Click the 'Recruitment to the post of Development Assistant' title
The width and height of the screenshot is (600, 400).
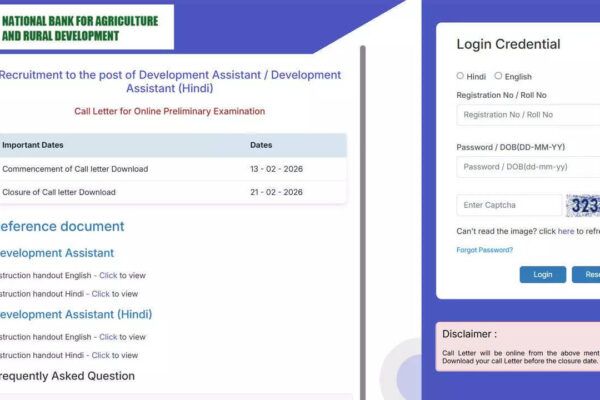(170, 82)
